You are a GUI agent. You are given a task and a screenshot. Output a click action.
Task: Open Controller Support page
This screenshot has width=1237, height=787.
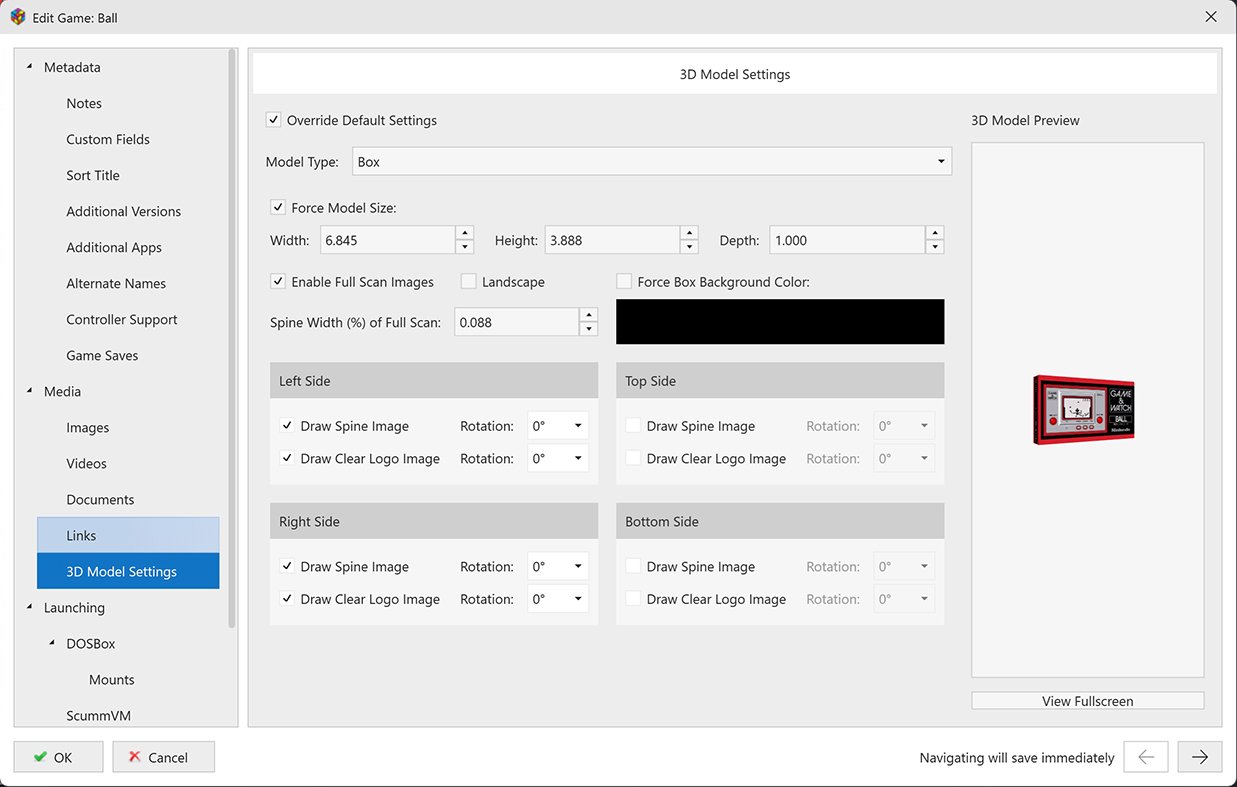(122, 319)
